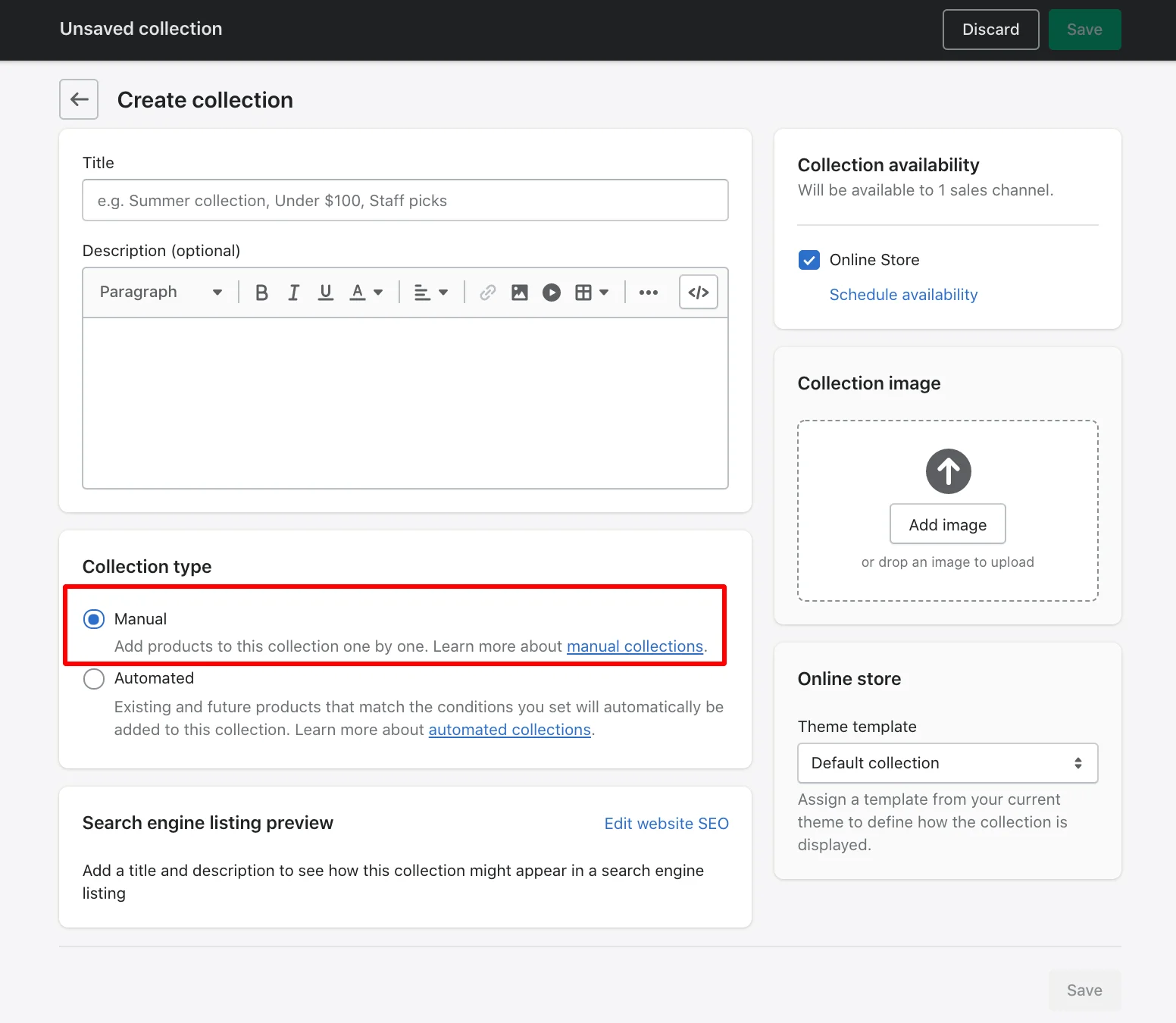Open more formatting options ellipsis
This screenshot has width=1176, height=1023.
click(x=648, y=293)
